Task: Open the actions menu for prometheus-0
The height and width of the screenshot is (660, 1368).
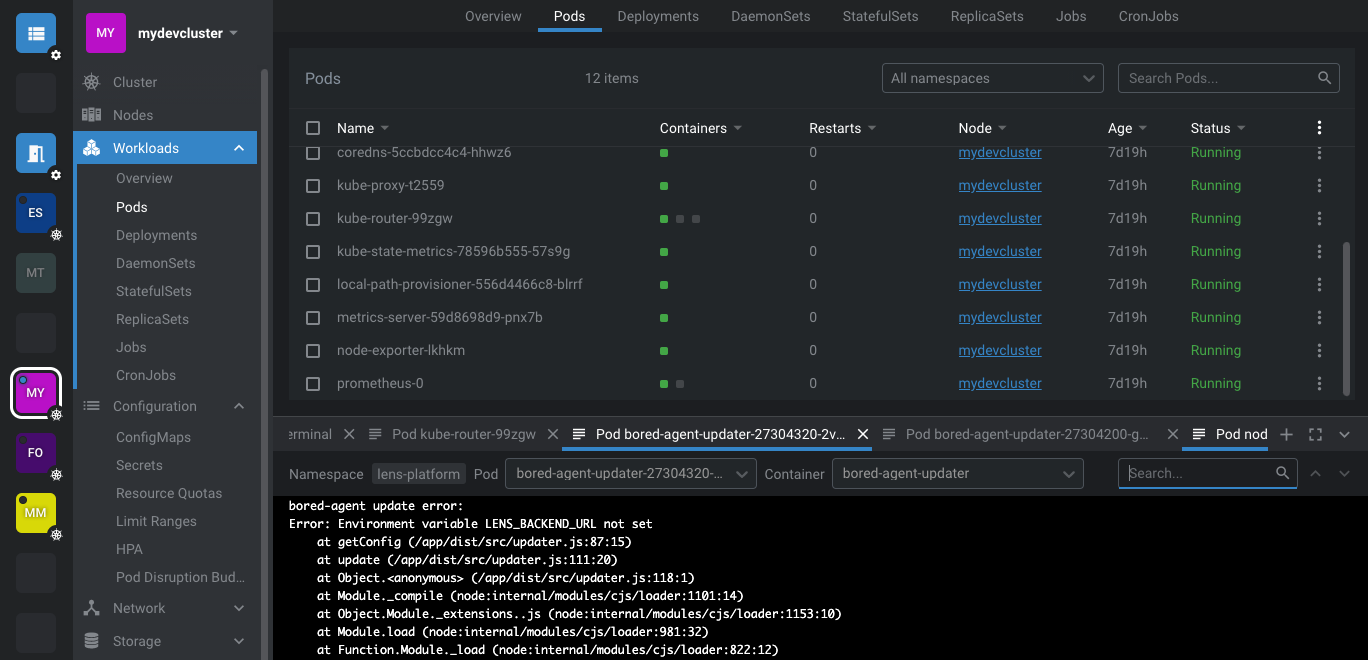Action: click(1320, 383)
